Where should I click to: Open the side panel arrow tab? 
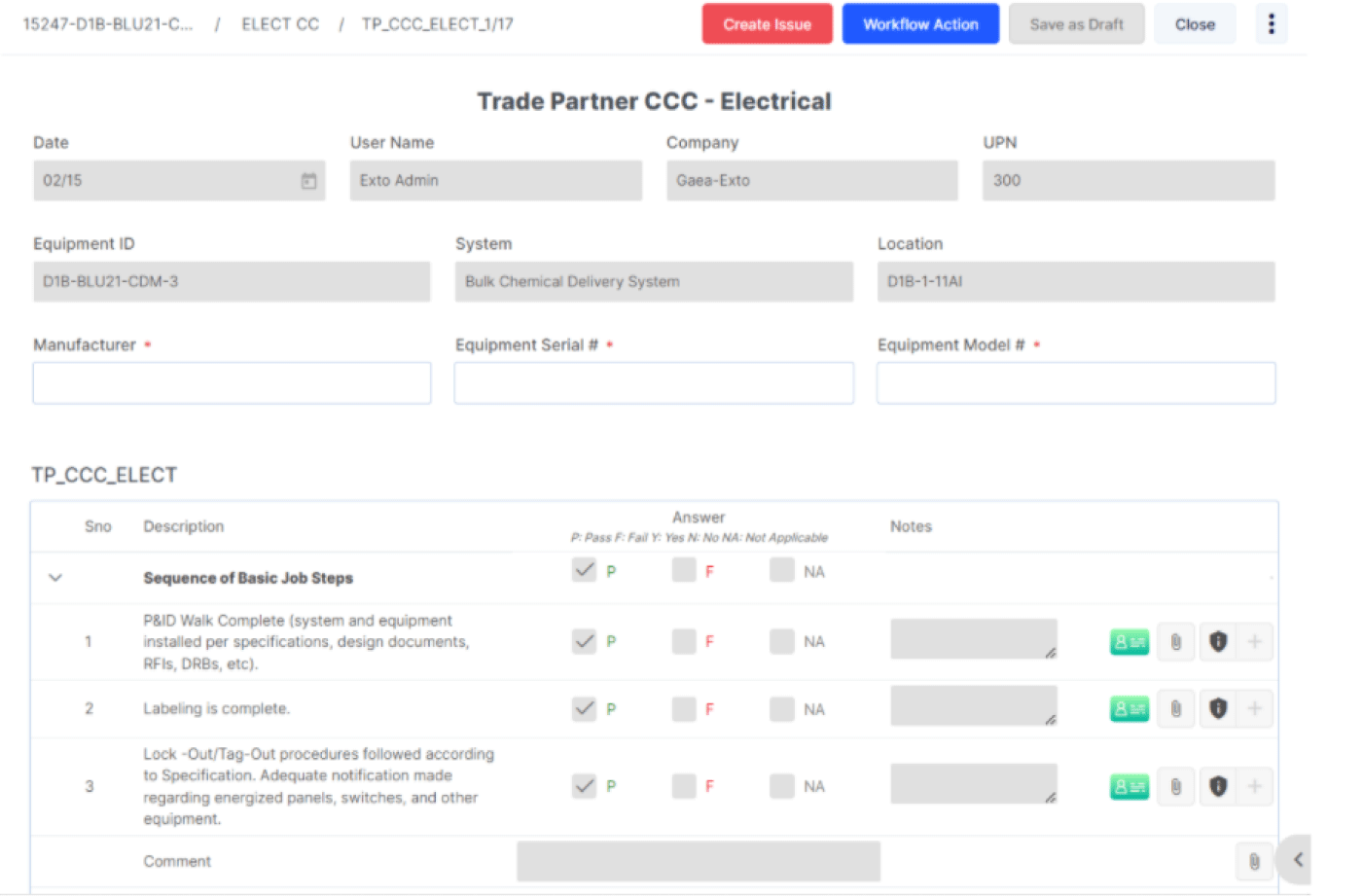pos(1296,859)
